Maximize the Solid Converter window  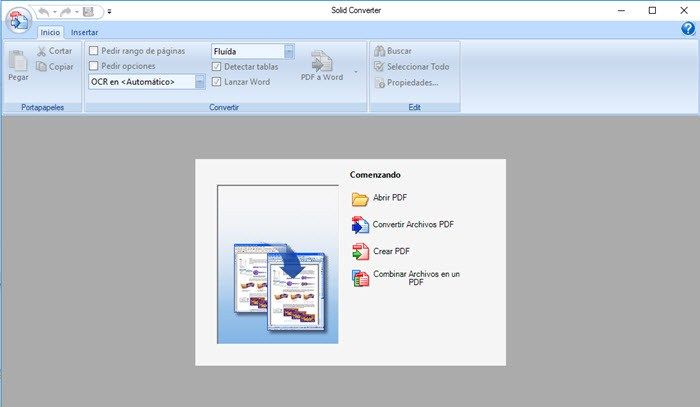[x=652, y=10]
